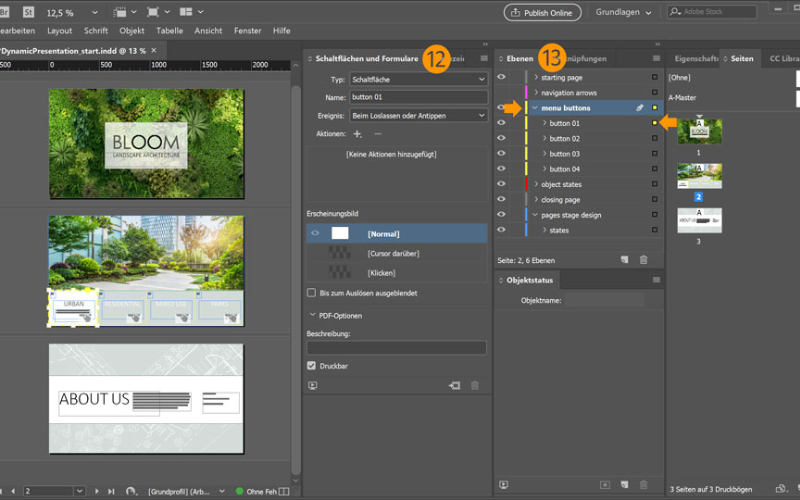Open the Tabelle menu
800x500 pixels.
[x=169, y=31]
